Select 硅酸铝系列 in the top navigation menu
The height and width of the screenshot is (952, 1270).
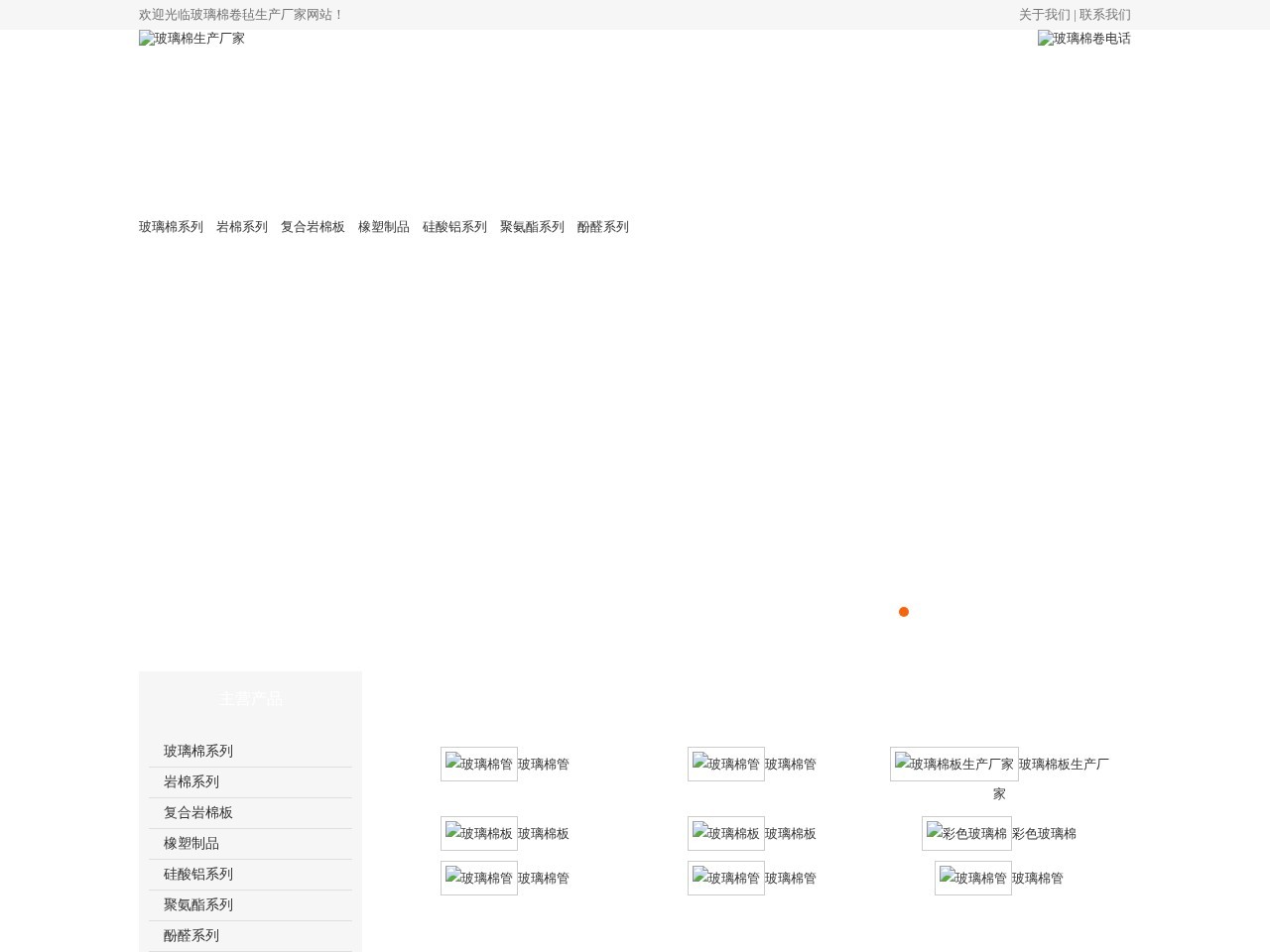coord(454,227)
